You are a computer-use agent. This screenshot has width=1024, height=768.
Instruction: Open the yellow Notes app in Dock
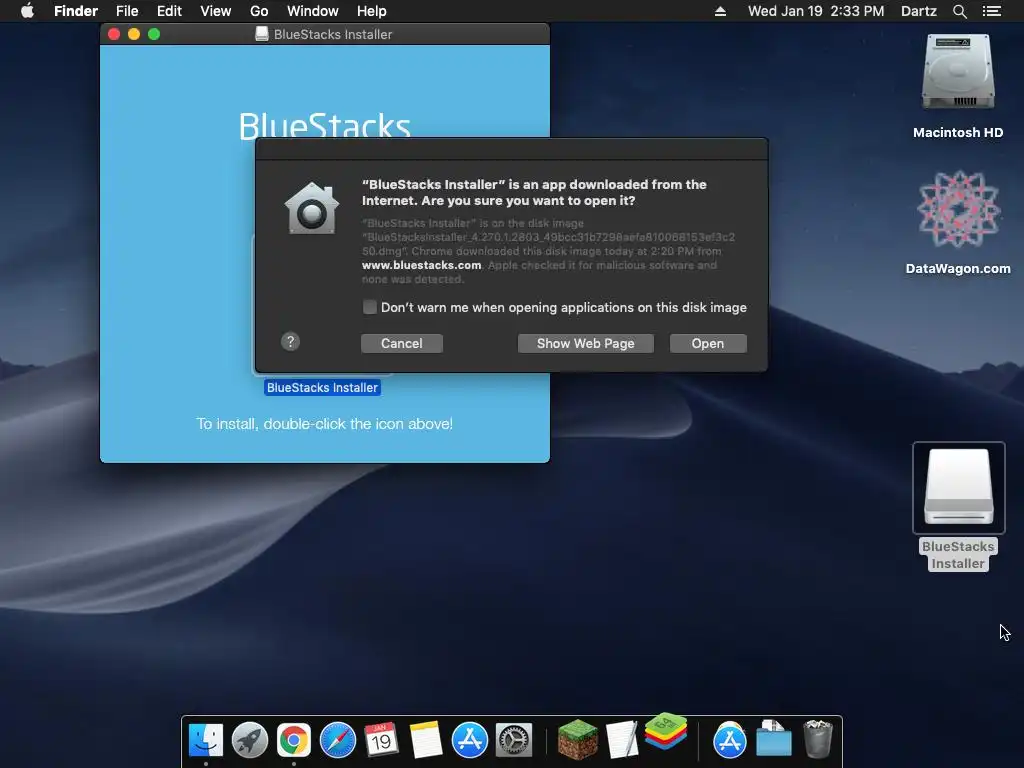pyautogui.click(x=426, y=741)
